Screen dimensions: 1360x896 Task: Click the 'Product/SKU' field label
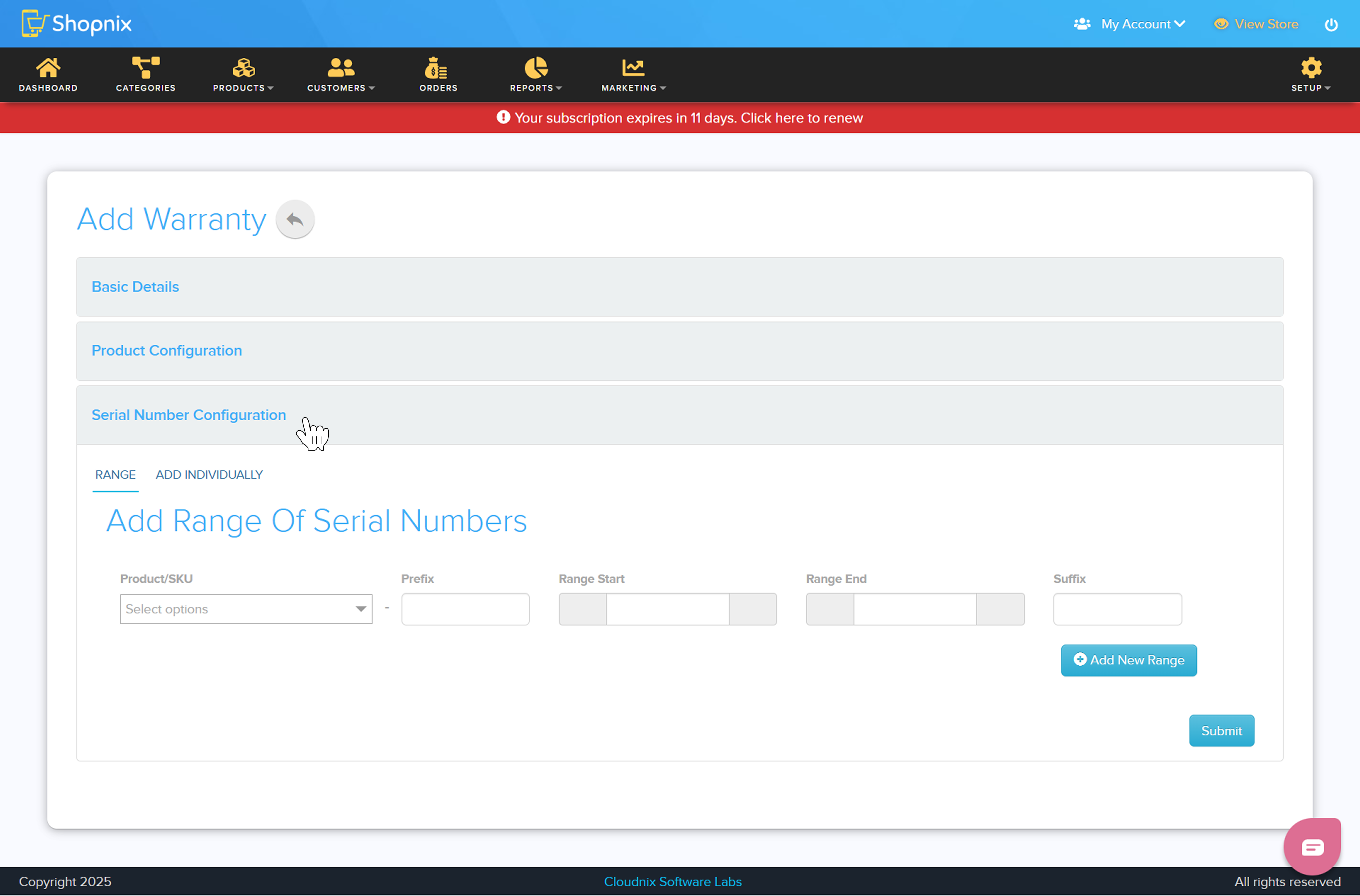pyautogui.click(x=156, y=579)
